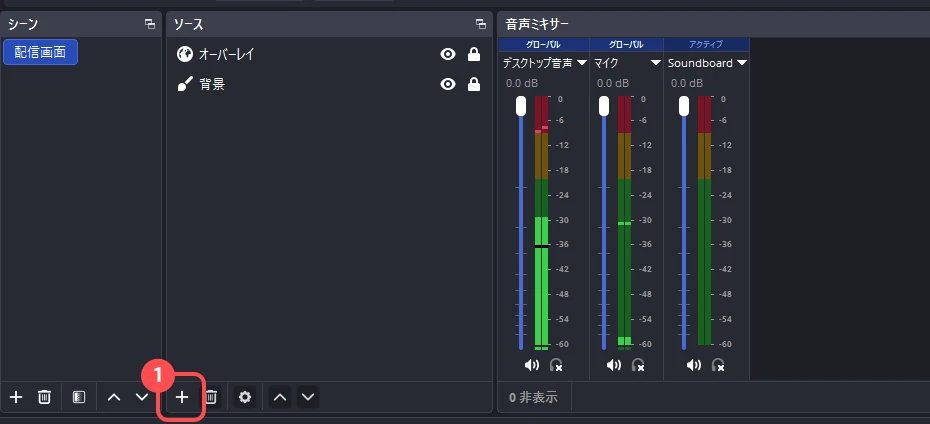The height and width of the screenshot is (424, 930).
Task: Toggle monitoring headphone for Soundboard
Action: (x=718, y=365)
